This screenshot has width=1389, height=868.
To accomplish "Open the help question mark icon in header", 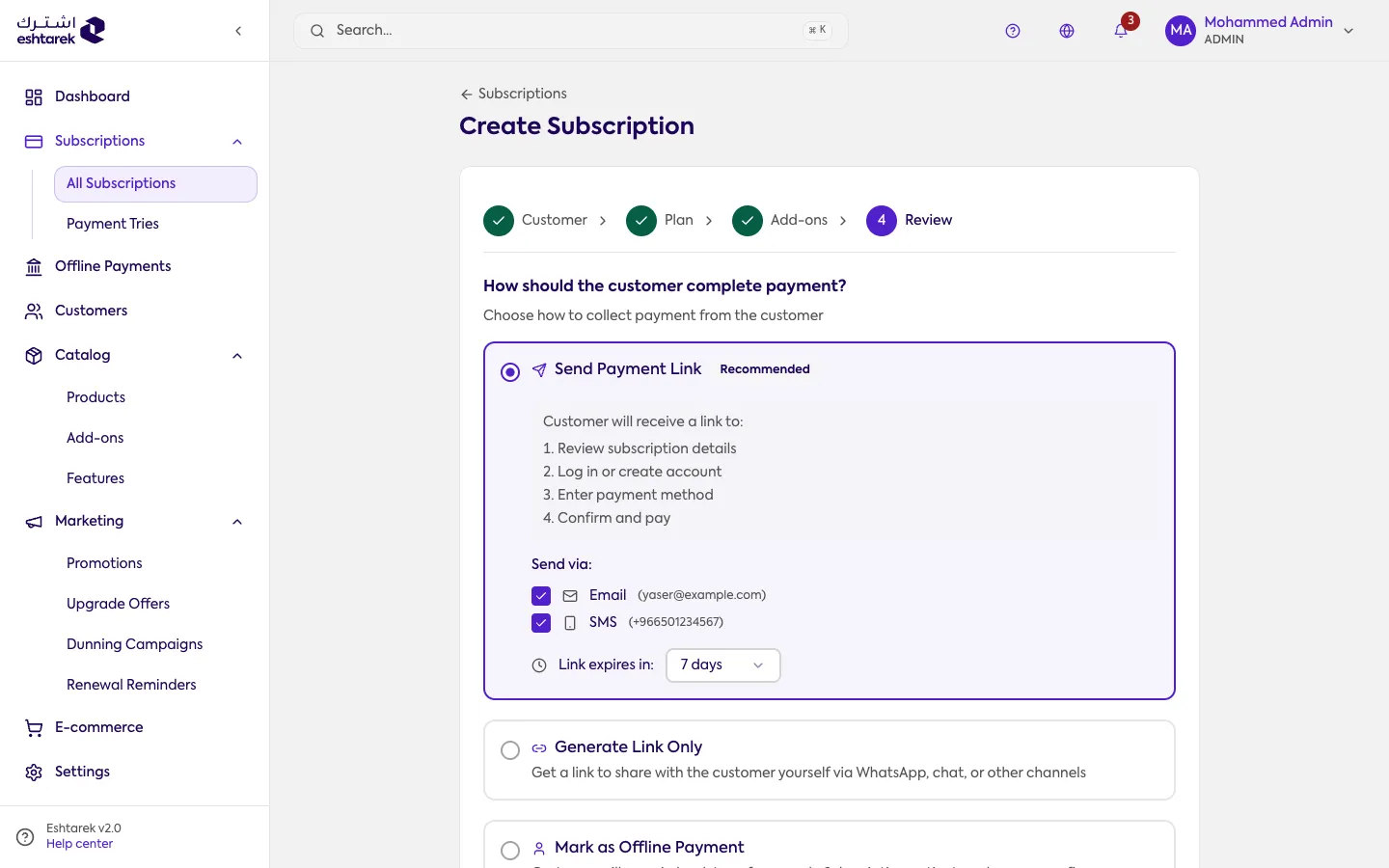I will pos(1013,31).
